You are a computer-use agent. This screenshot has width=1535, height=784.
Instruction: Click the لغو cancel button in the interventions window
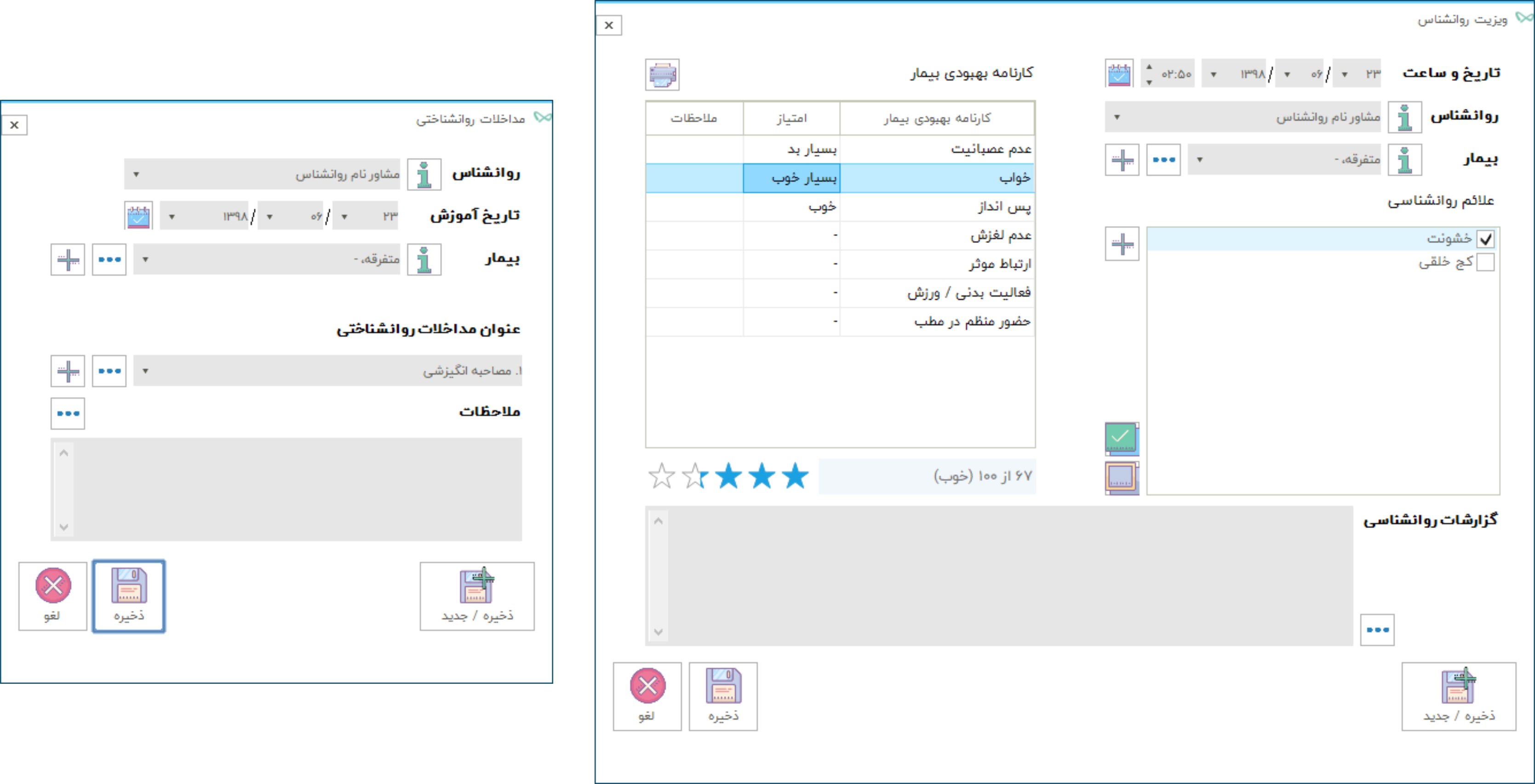(52, 596)
